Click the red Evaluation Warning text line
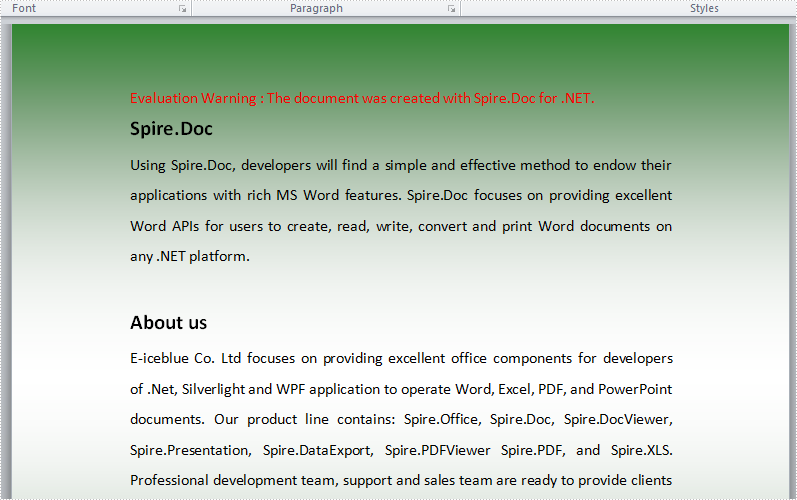This screenshot has width=797, height=500. tap(362, 98)
